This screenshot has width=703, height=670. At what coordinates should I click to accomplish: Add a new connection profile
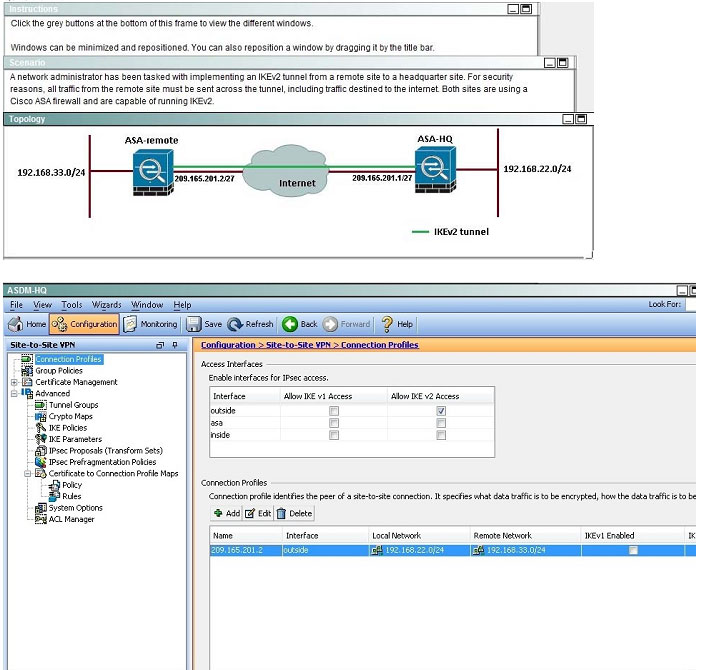pos(227,513)
